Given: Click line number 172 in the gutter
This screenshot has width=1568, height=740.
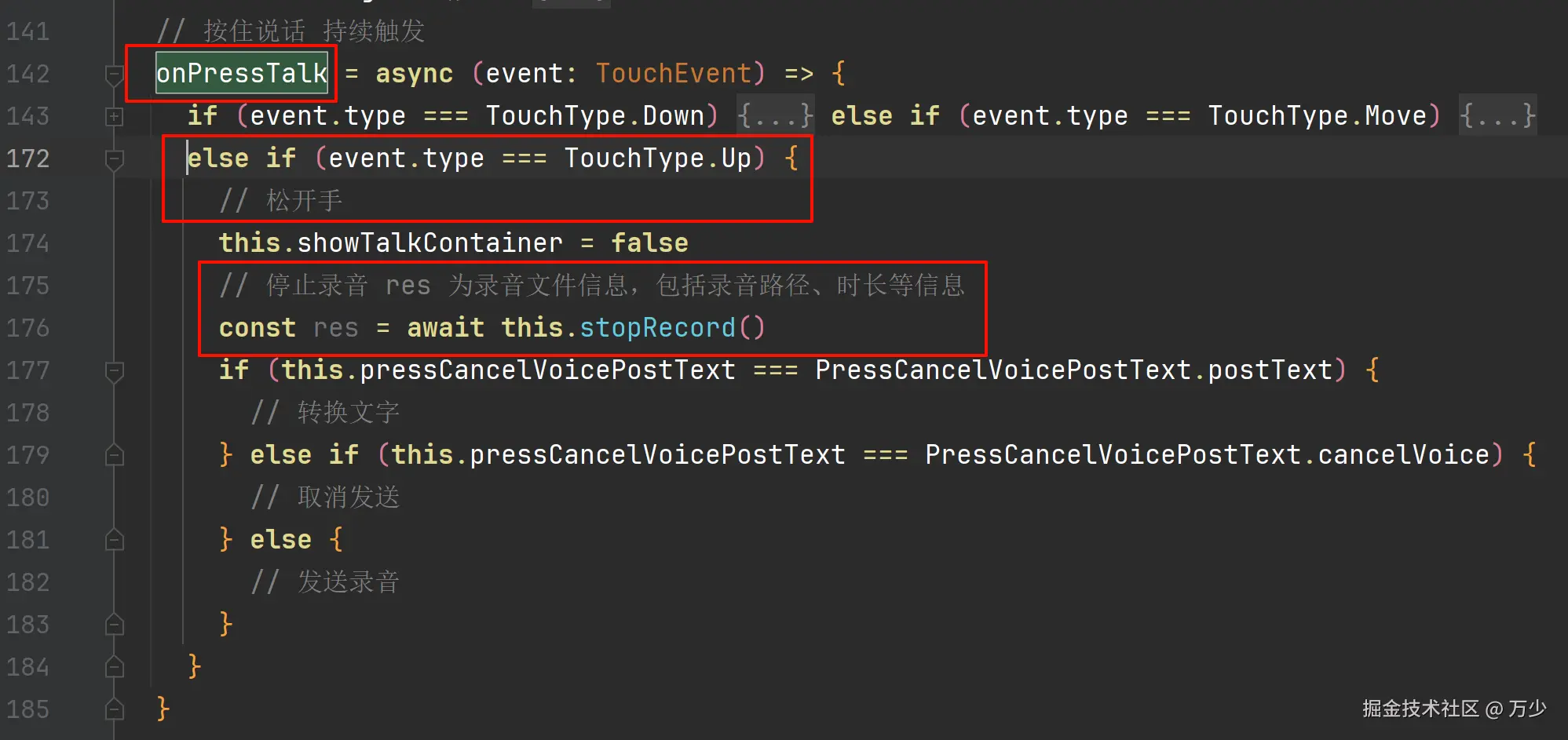Looking at the screenshot, I should click(28, 159).
